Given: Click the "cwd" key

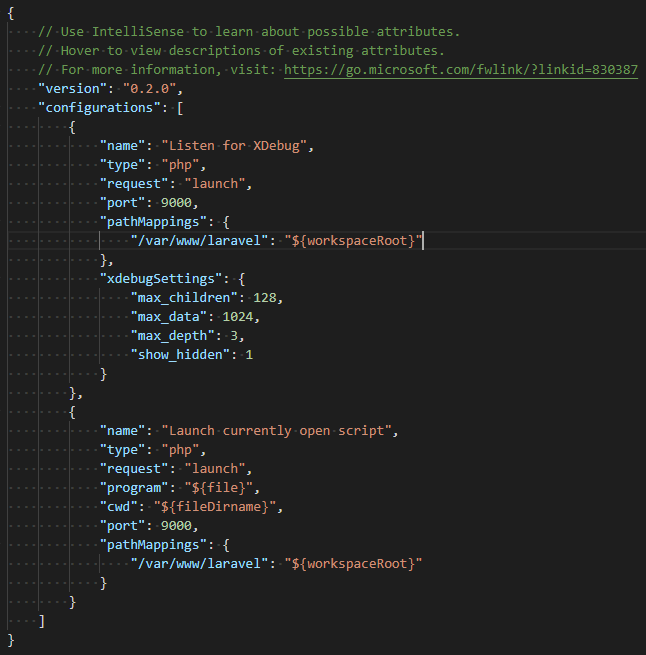Looking at the screenshot, I should [x=119, y=507].
